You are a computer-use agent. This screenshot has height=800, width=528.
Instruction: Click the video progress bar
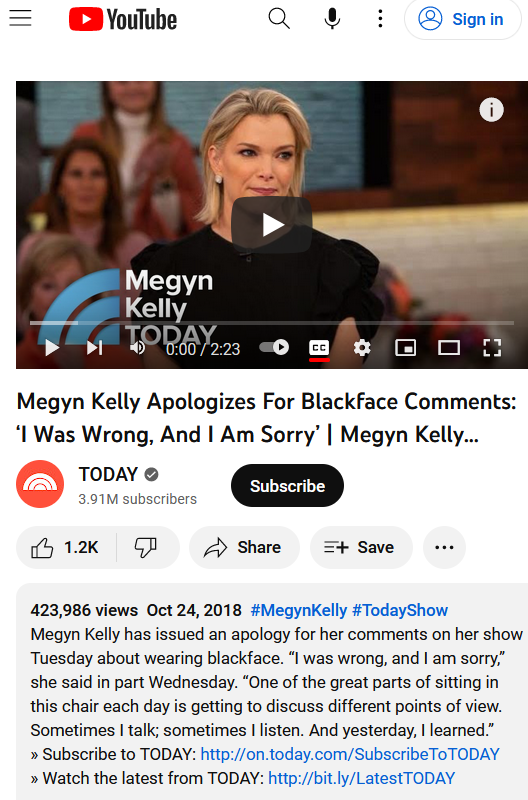pyautogui.click(x=271, y=323)
